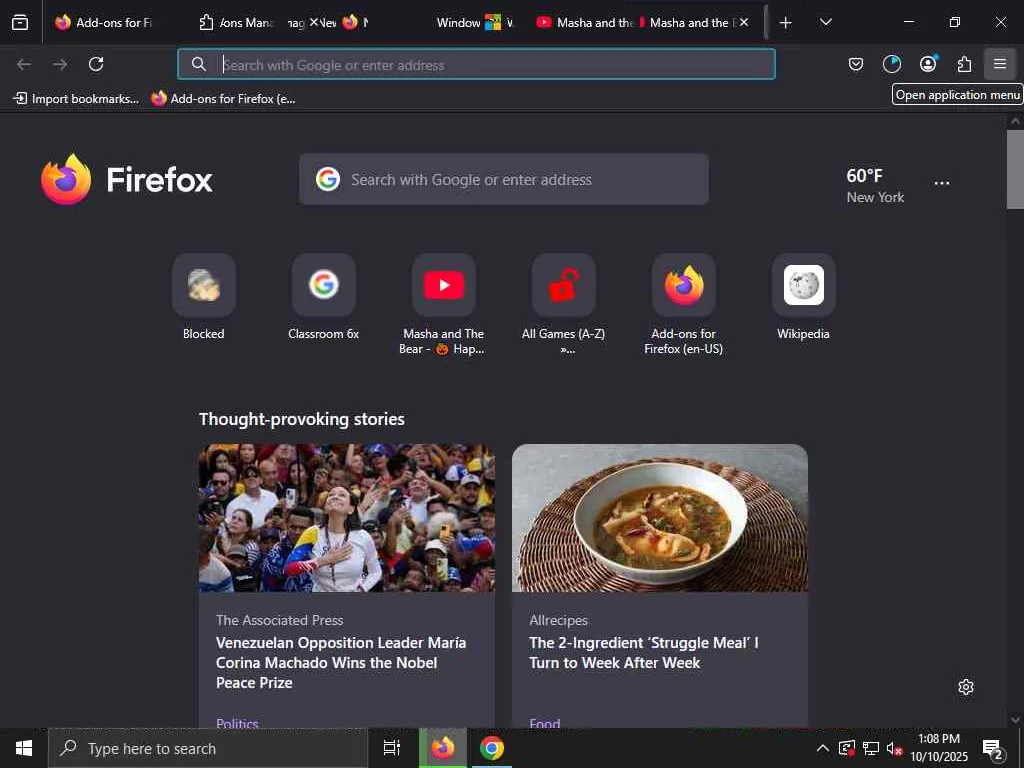Click the page vertical scrollbar thumb

1015,169
